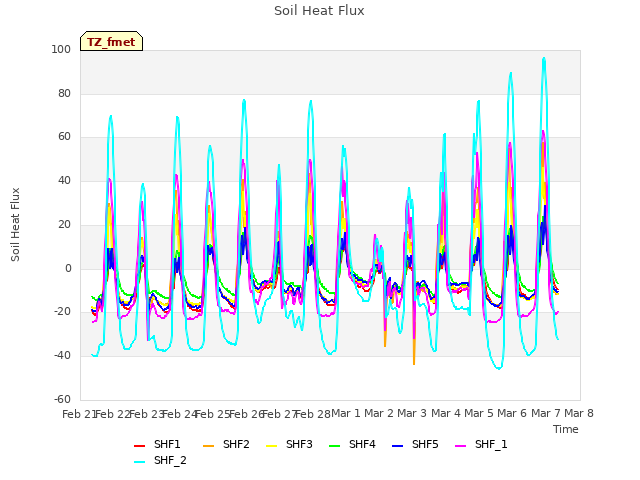Toggle the SHF3 series in the legend
Image resolution: width=640 pixels, height=480 pixels.
pyautogui.click(x=289, y=444)
